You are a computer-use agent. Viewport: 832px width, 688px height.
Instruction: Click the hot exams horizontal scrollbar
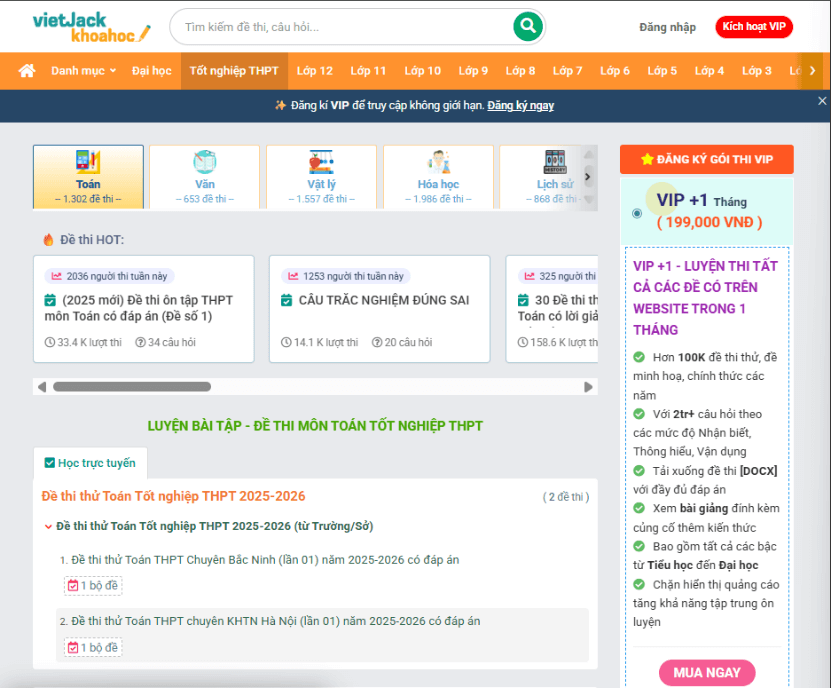pyautogui.click(x=132, y=387)
